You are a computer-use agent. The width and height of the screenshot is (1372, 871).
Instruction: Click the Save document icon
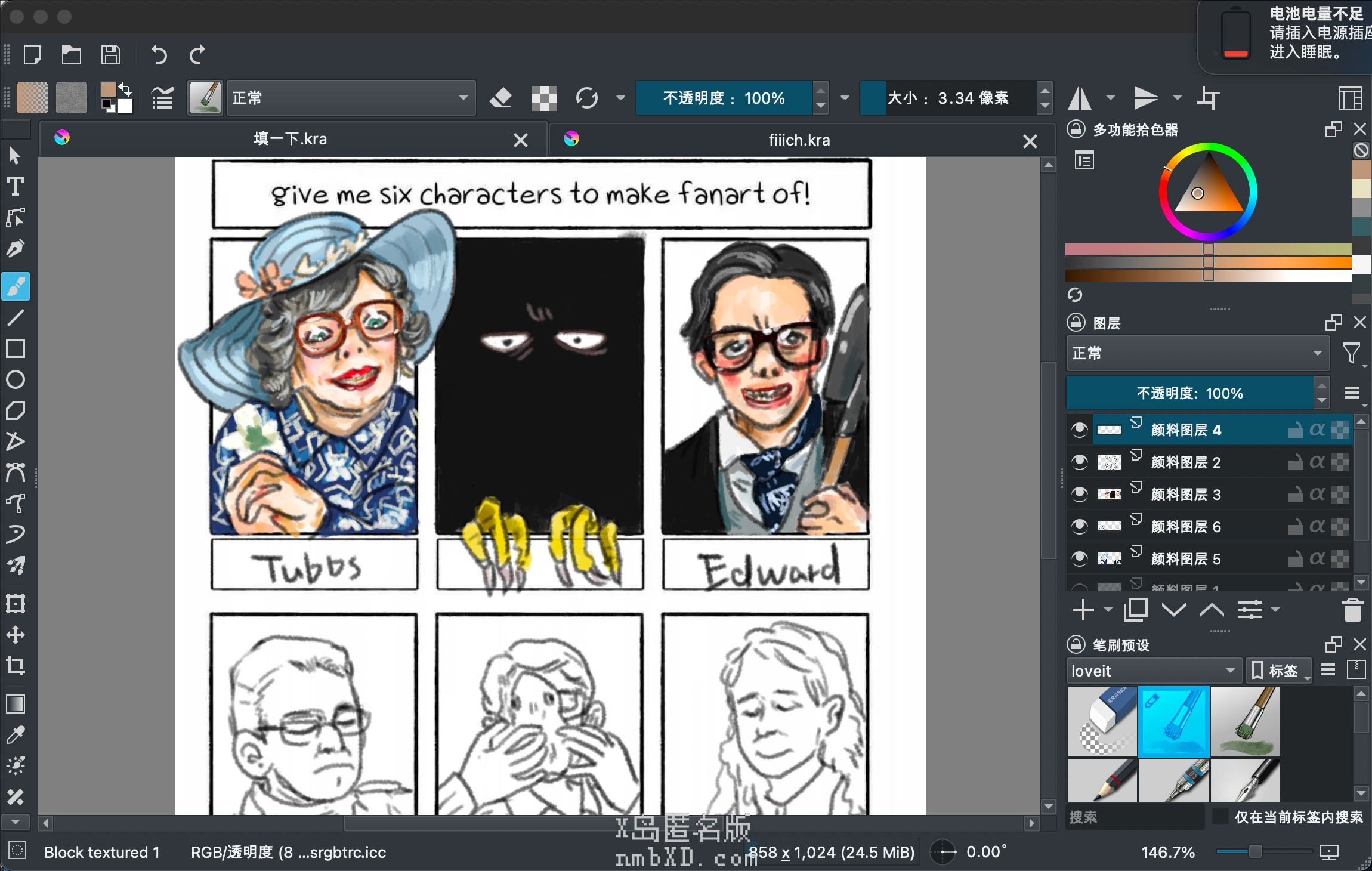tap(110, 55)
